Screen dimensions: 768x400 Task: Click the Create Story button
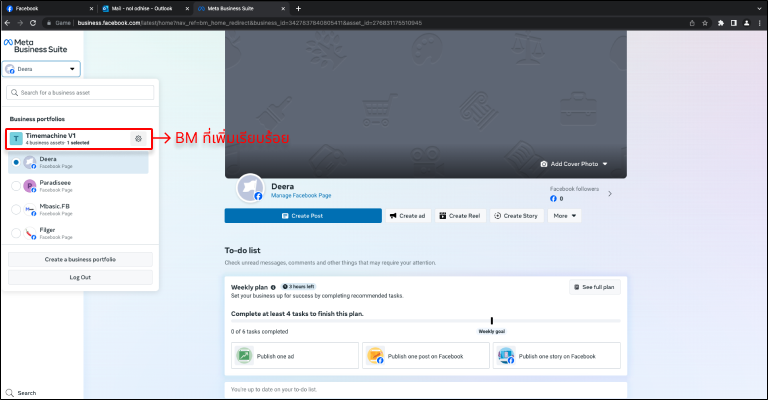click(516, 216)
